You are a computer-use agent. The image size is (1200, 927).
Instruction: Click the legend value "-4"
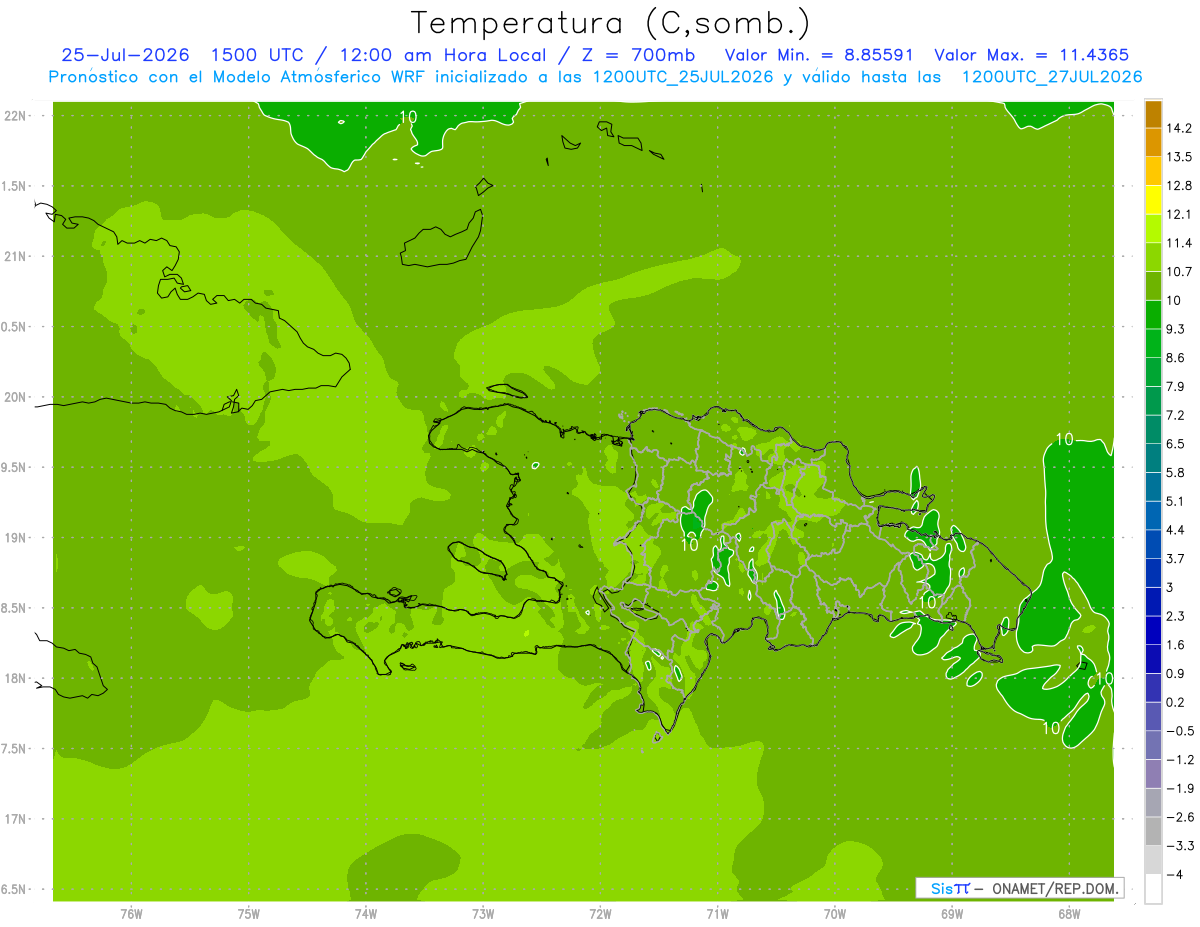1174,874
